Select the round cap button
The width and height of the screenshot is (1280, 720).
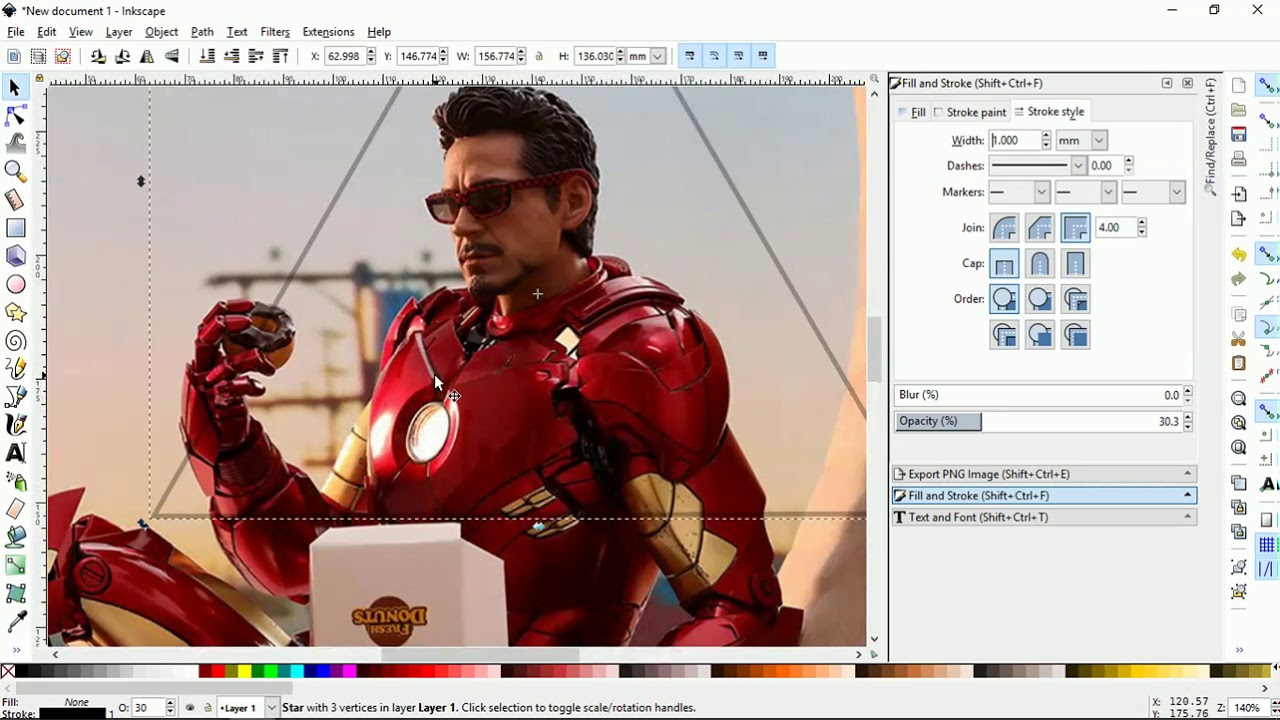click(1040, 264)
